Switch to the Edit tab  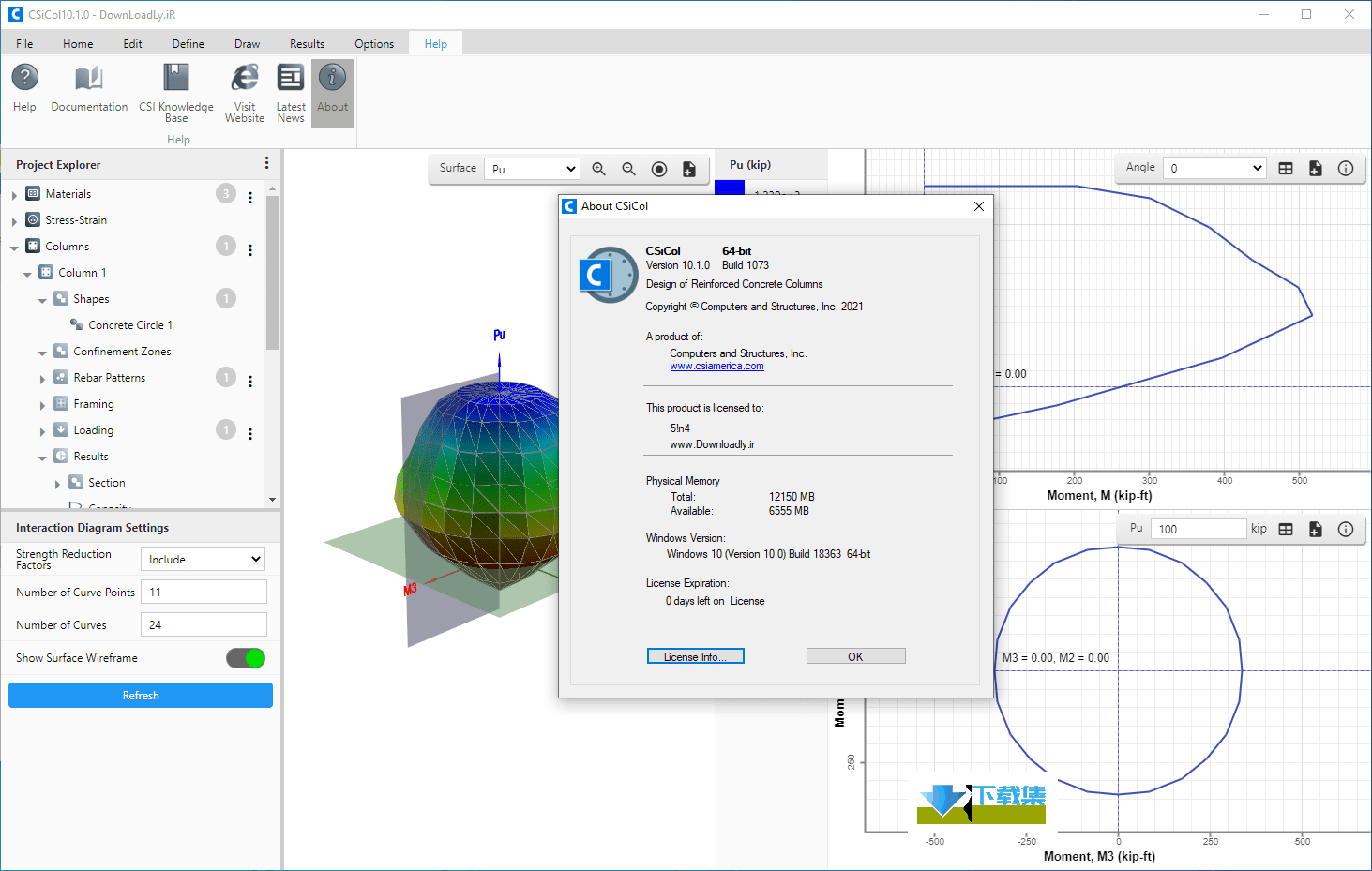[132, 43]
